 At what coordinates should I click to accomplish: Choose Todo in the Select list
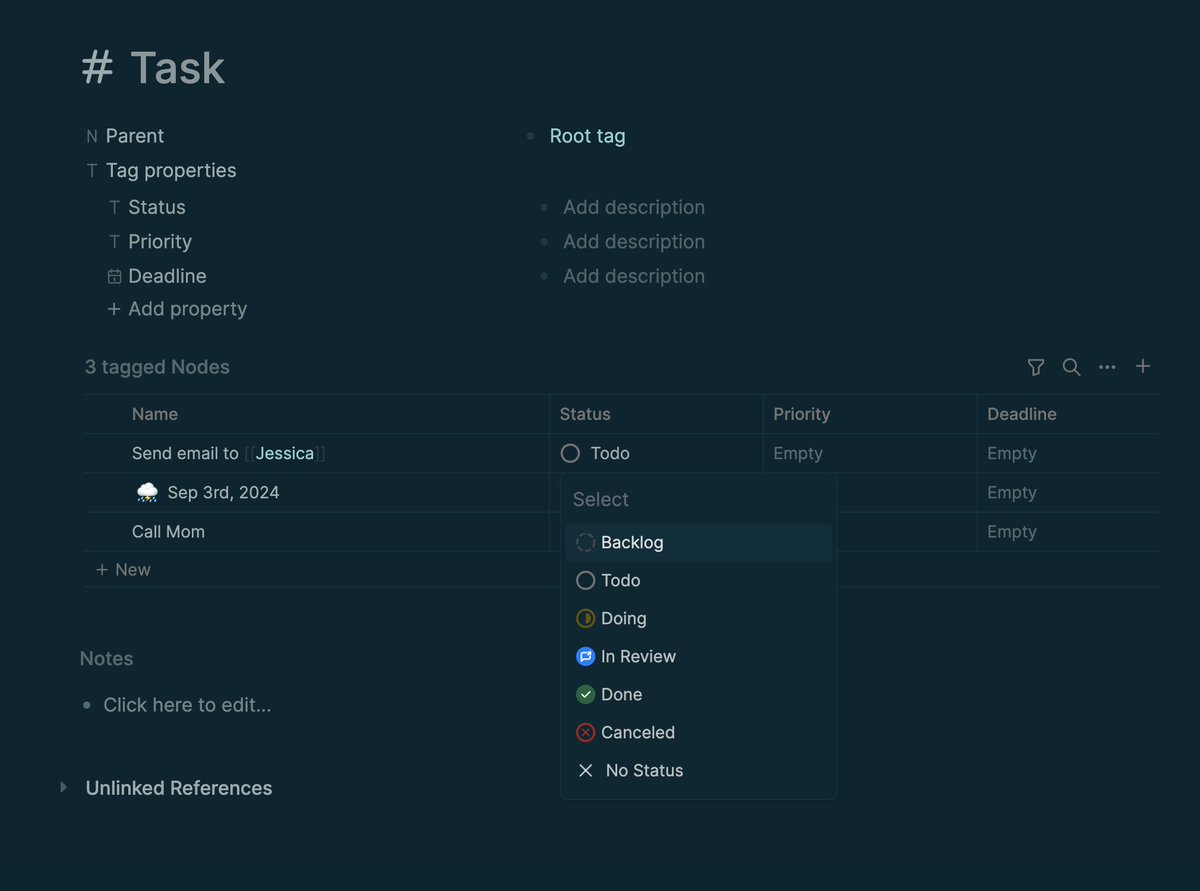(698, 580)
